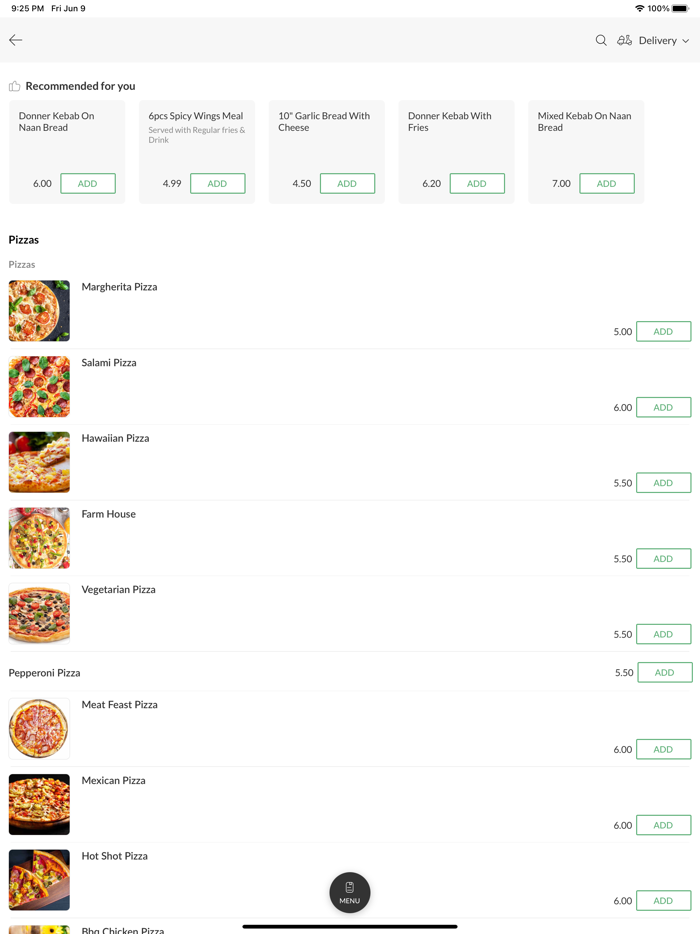This screenshot has height=934, width=700.
Task: Click the thumbs-up beside Recommended for you
Action: (x=13, y=86)
